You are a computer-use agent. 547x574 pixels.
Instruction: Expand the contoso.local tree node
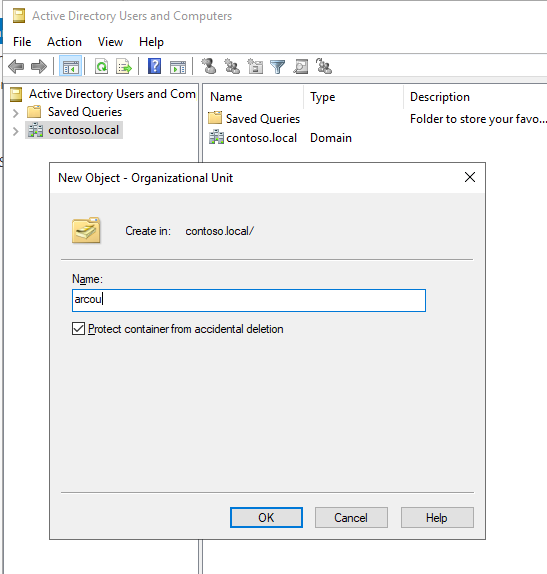[15, 131]
